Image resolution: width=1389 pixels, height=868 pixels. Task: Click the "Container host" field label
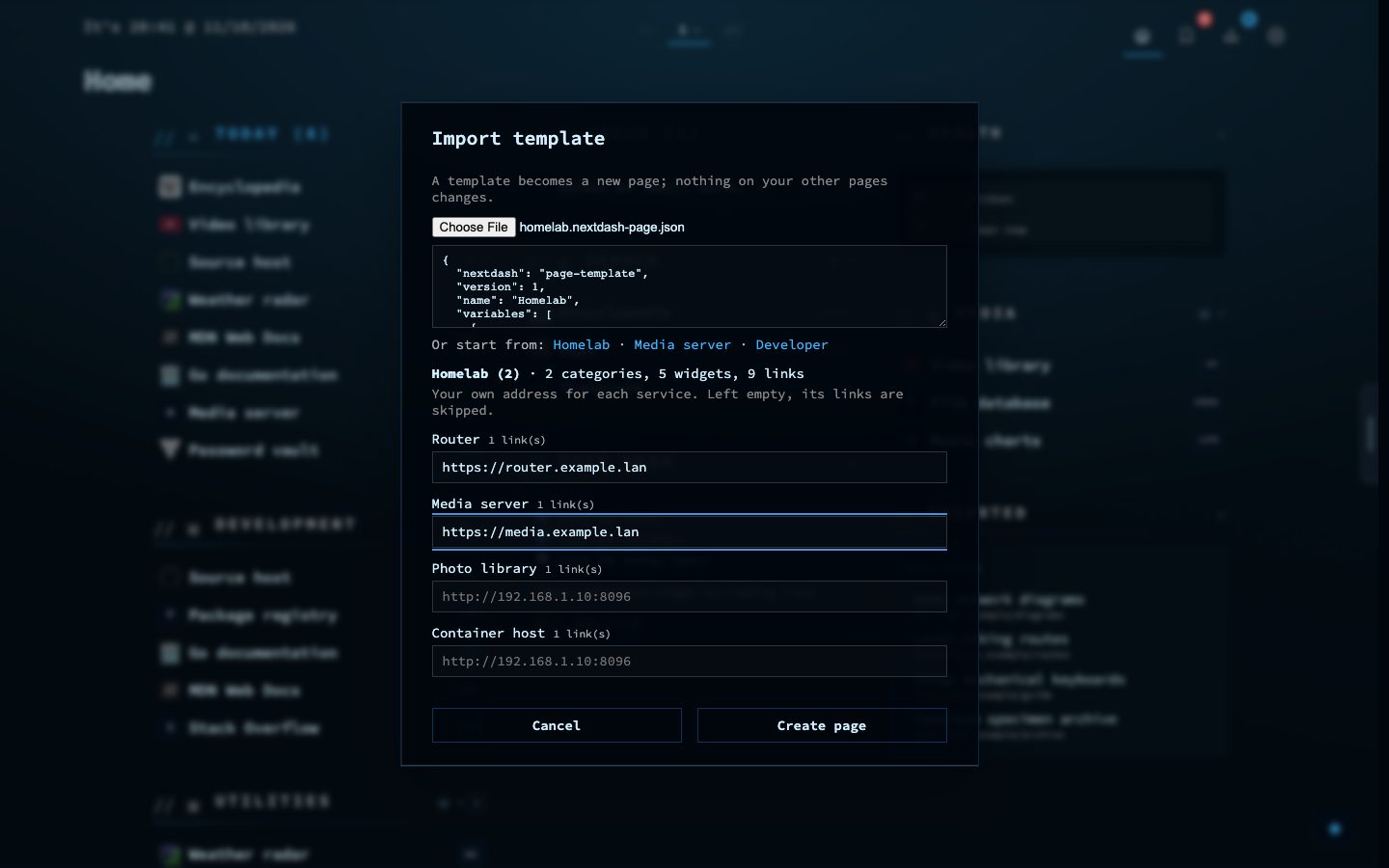pos(488,633)
